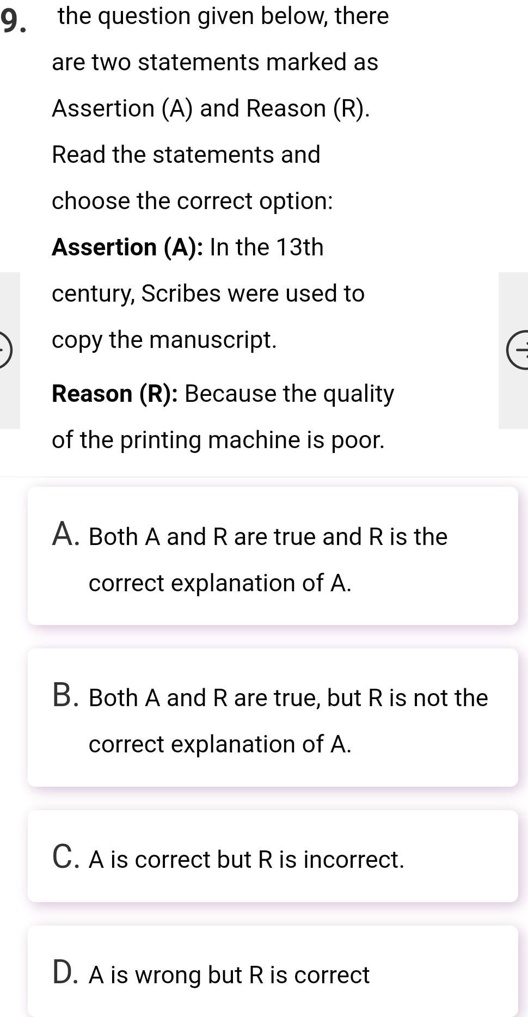Image resolution: width=528 pixels, height=1017 pixels.
Task: Click the 'are two statements marked as' line
Action: tap(215, 63)
